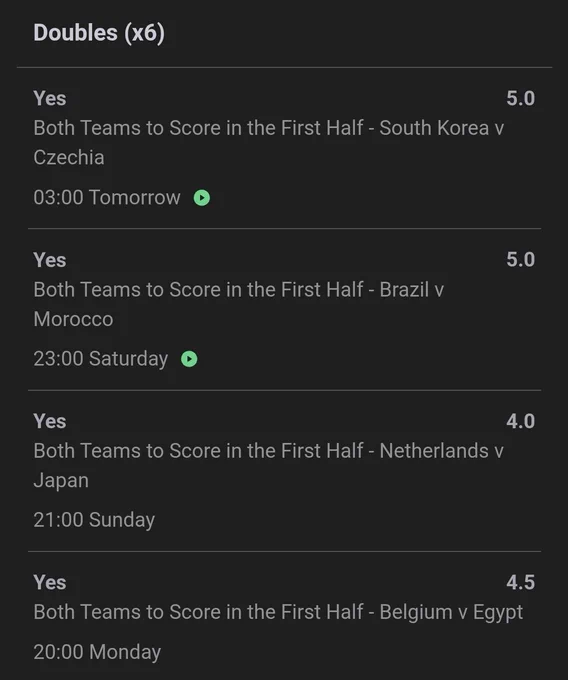Tap the 4.0 odds for Netherlands v Japan

pos(520,421)
